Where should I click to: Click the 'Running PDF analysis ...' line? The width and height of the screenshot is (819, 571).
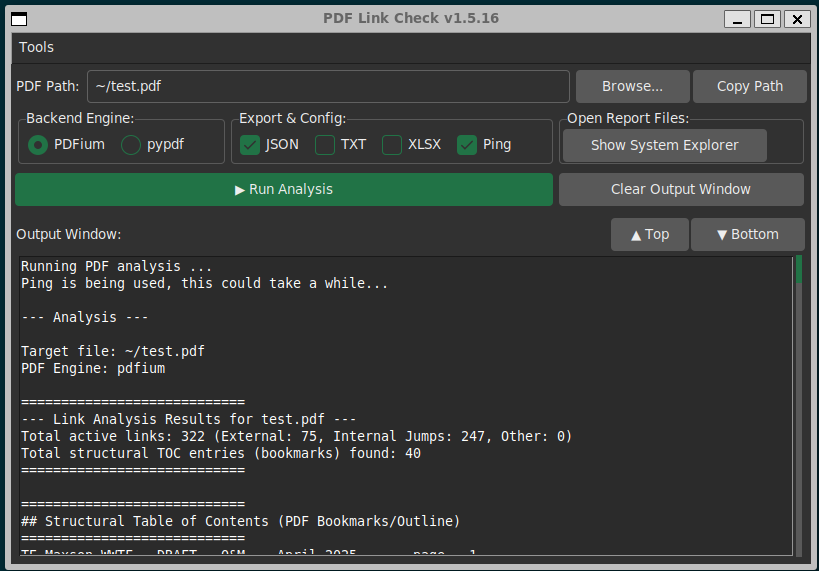point(116,266)
